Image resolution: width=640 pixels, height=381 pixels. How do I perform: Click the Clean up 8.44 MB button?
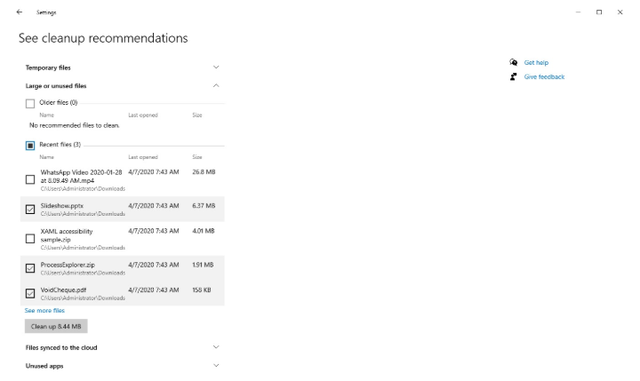coord(56,326)
